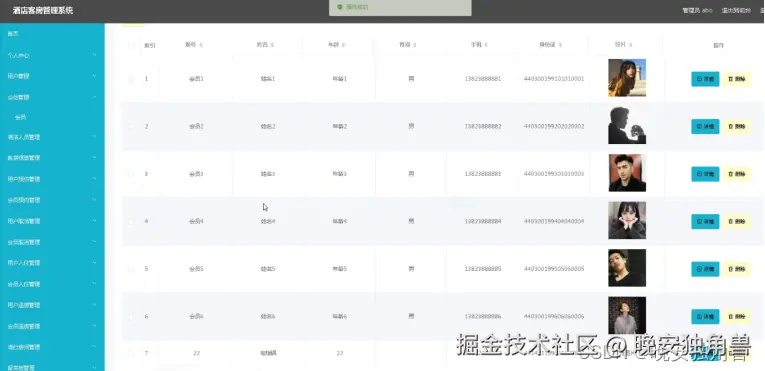
Task: Open 详情 for row 会员5
Action: (x=705, y=269)
